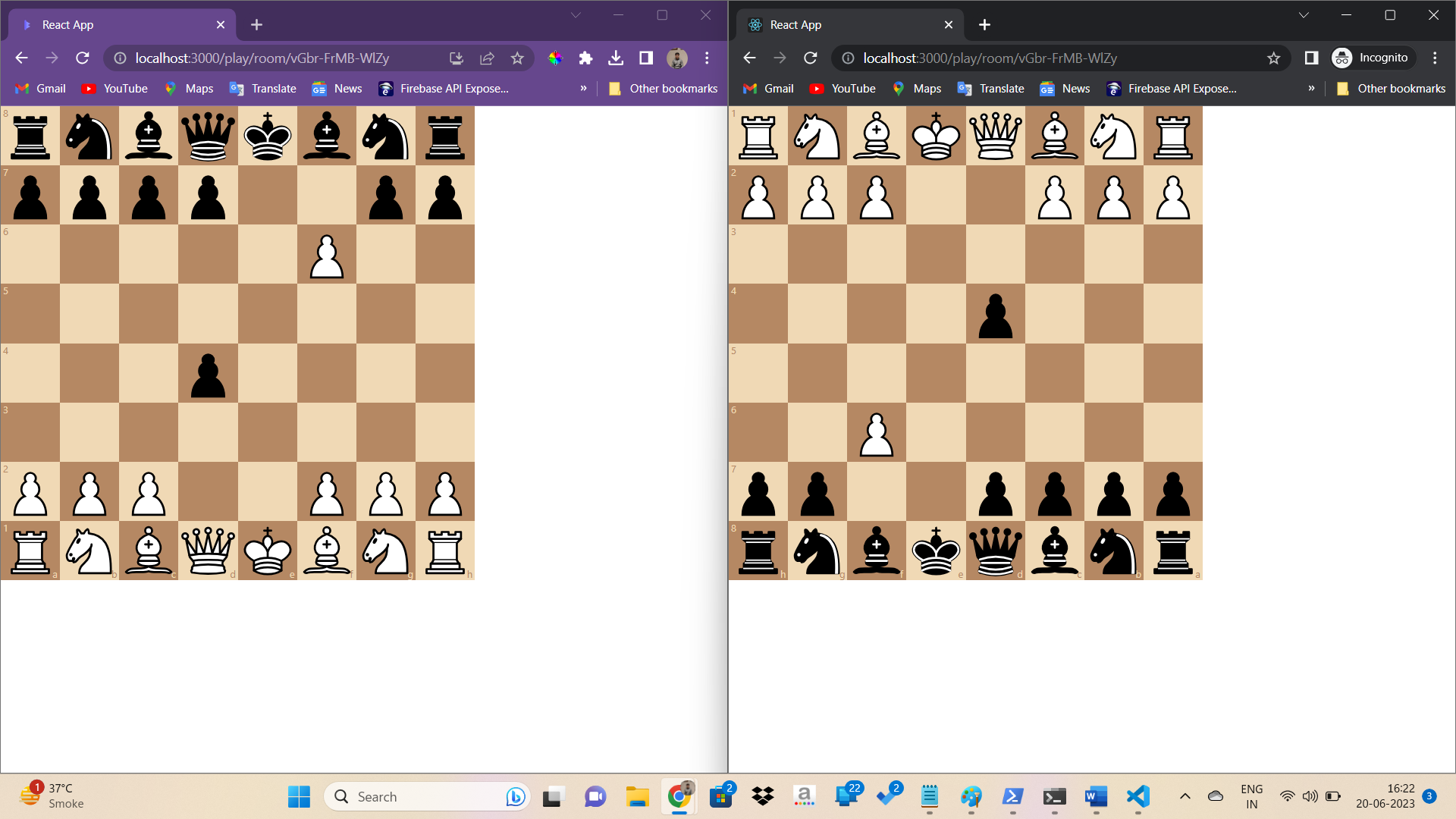Open File Explorer from taskbar
This screenshot has height=819, width=1456.
637,796
